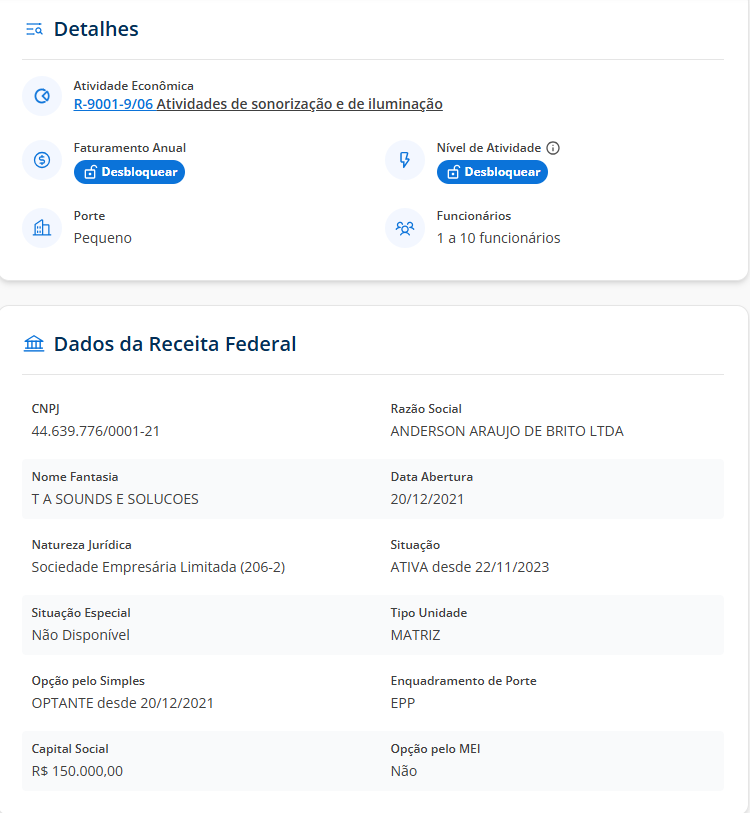Click the Faturamento Anual dollar icon
Image resolution: width=750 pixels, height=813 pixels.
42,160
